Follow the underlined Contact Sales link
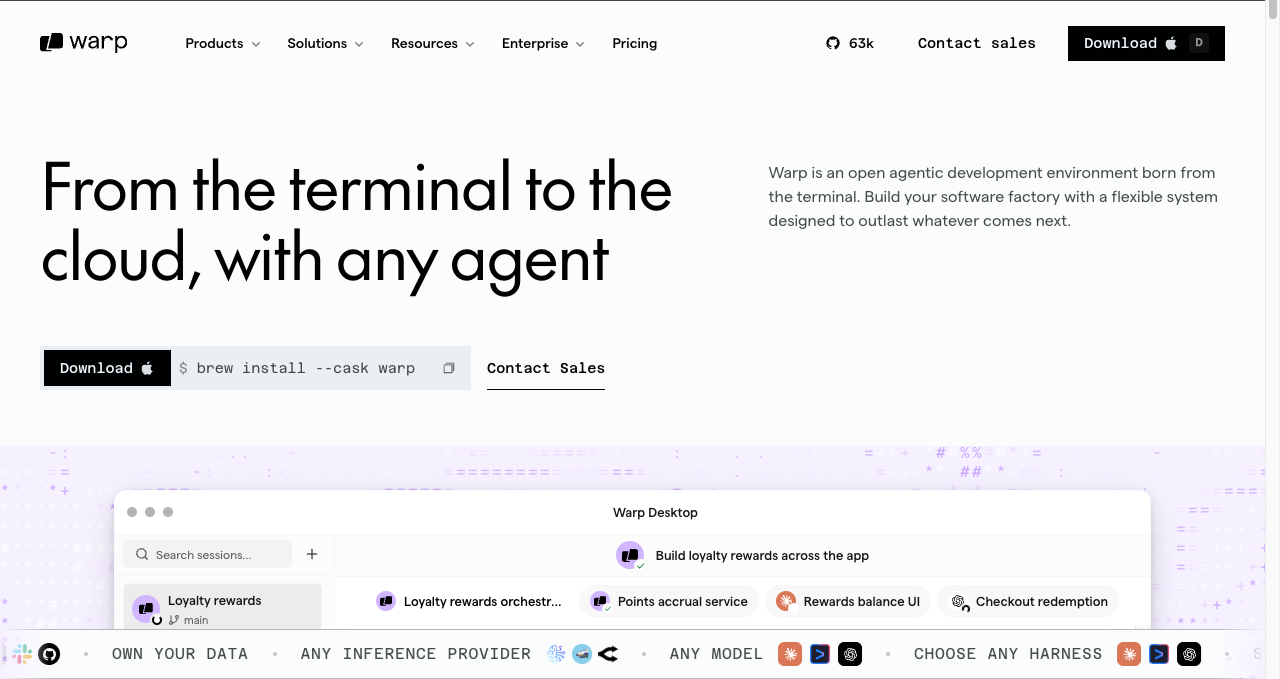Screen dimensions: 1280x679 click(546, 368)
